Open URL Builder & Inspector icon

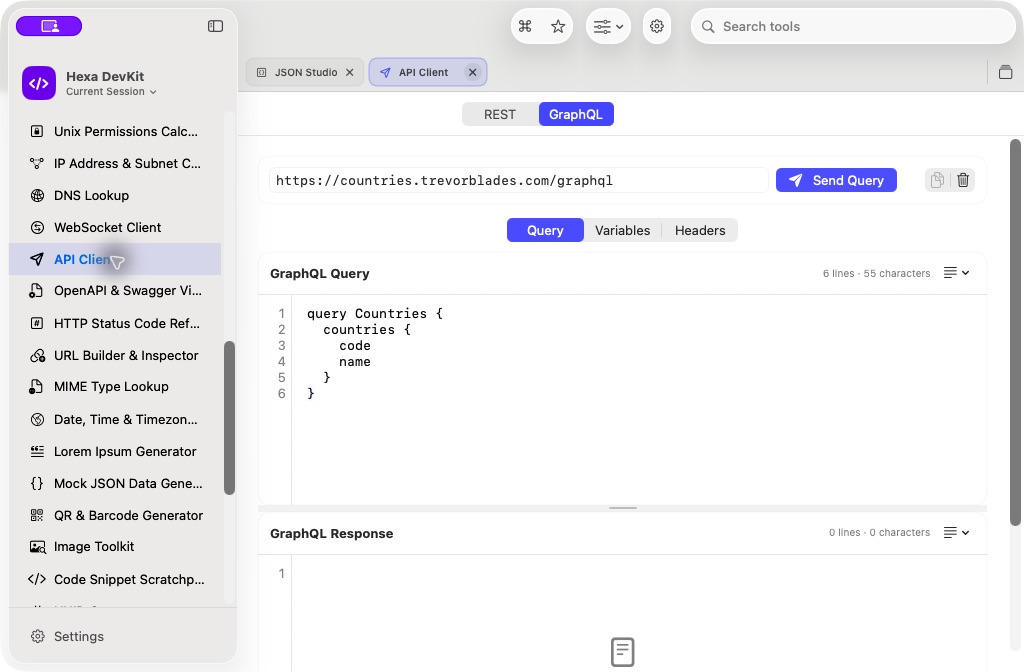click(x=37, y=355)
